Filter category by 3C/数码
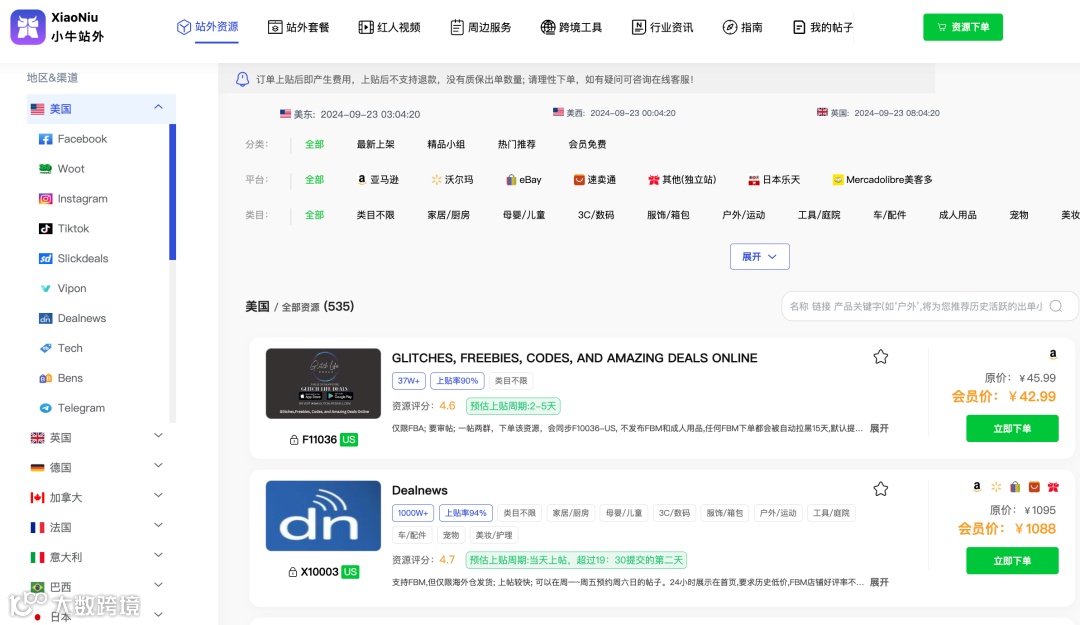 [x=596, y=215]
